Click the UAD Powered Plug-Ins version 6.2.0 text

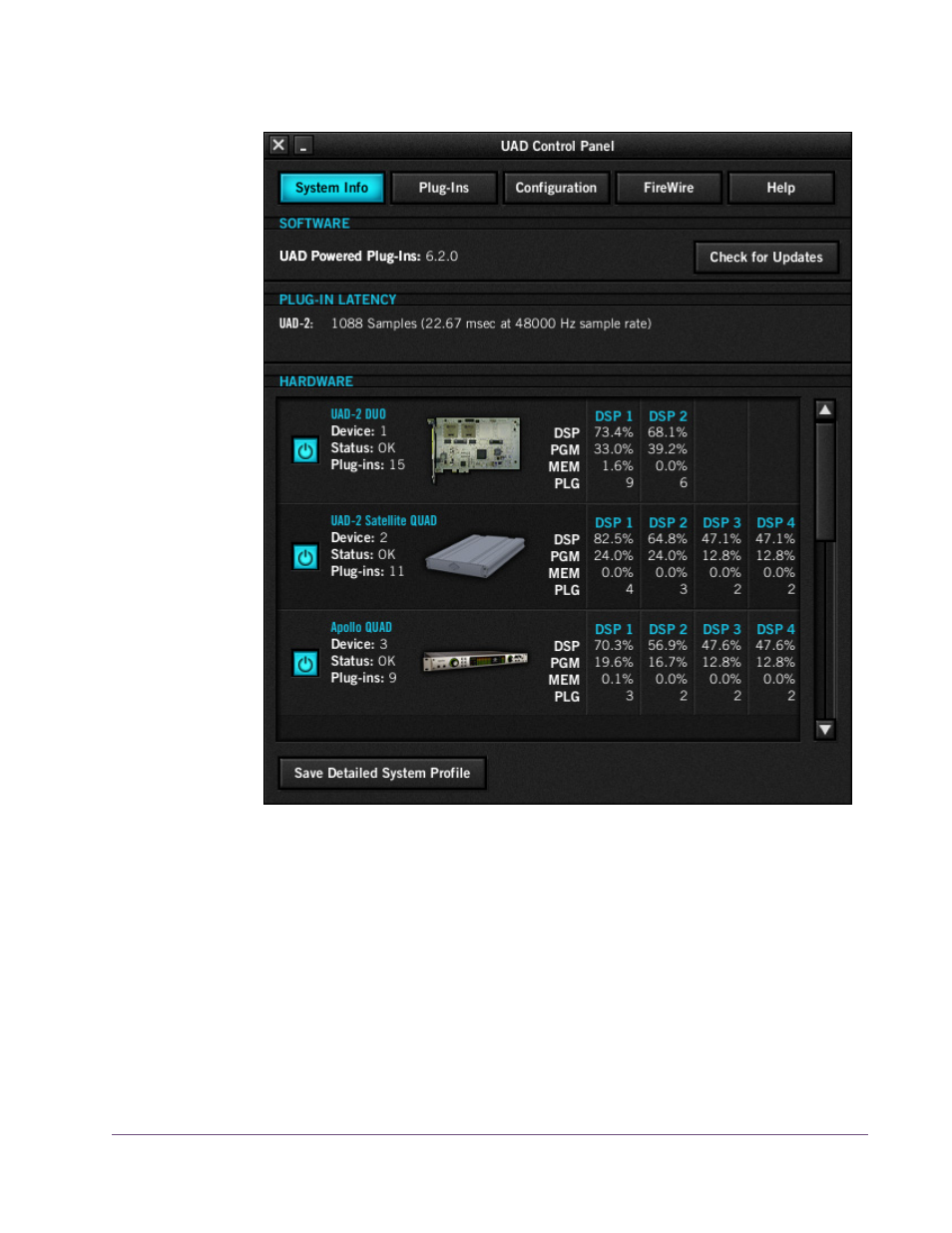(x=368, y=257)
